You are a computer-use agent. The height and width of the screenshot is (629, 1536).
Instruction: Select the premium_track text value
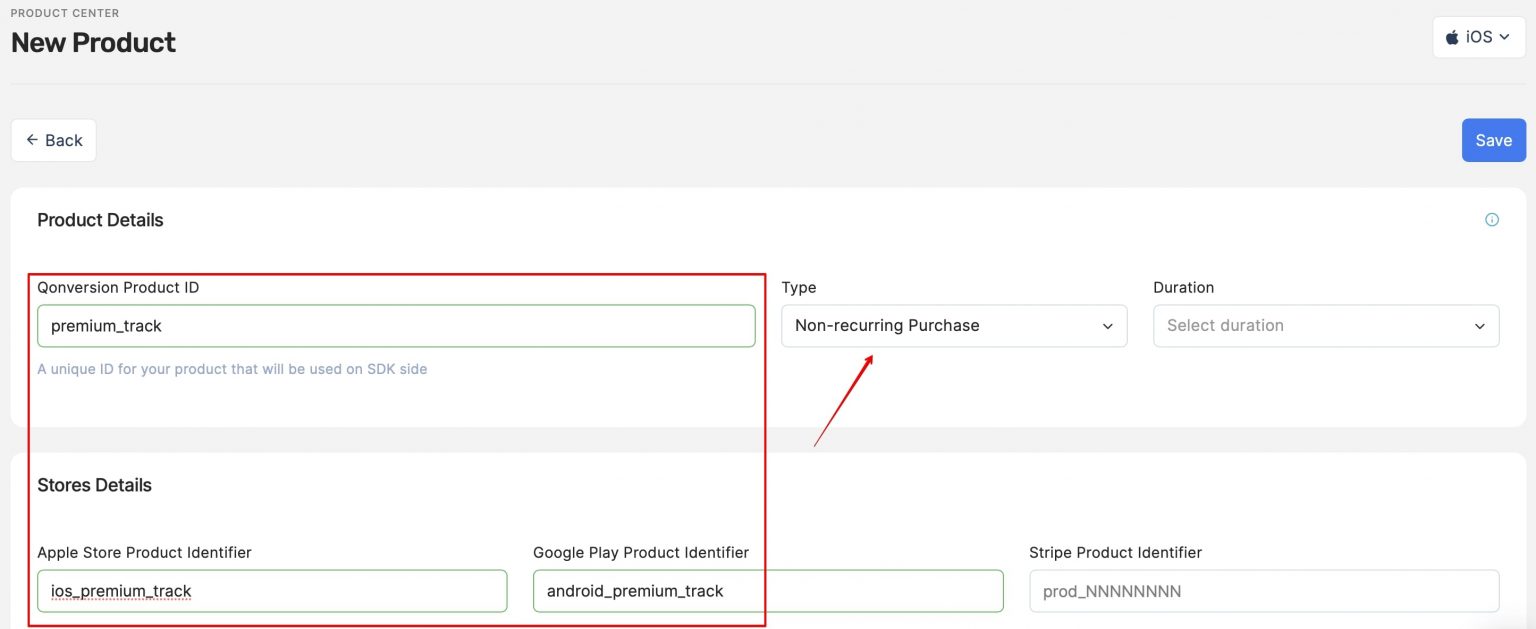(x=107, y=325)
